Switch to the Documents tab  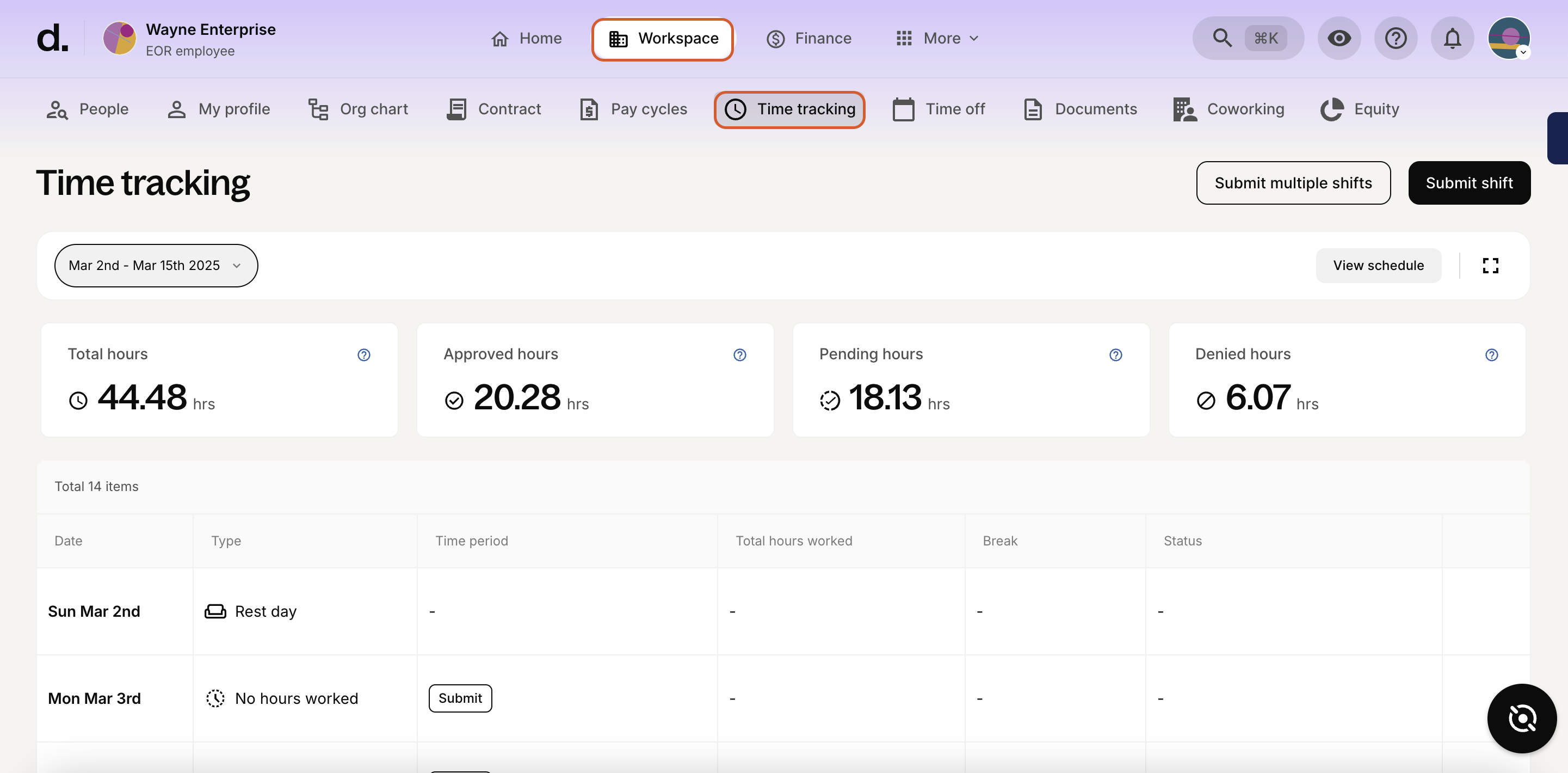tap(1080, 109)
